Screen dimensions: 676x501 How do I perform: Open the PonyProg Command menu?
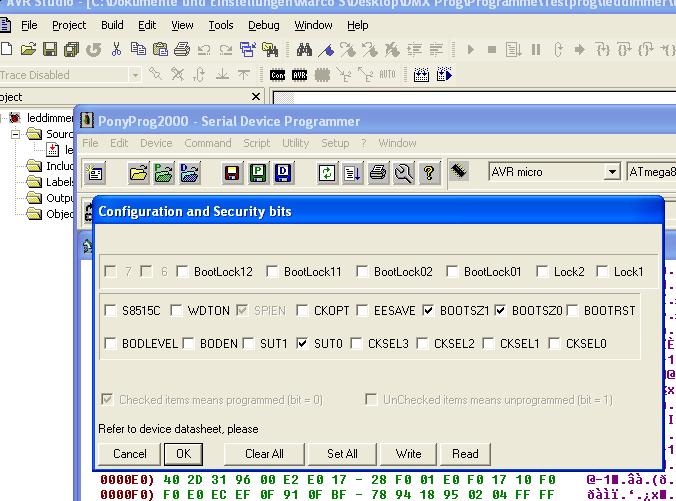click(208, 143)
